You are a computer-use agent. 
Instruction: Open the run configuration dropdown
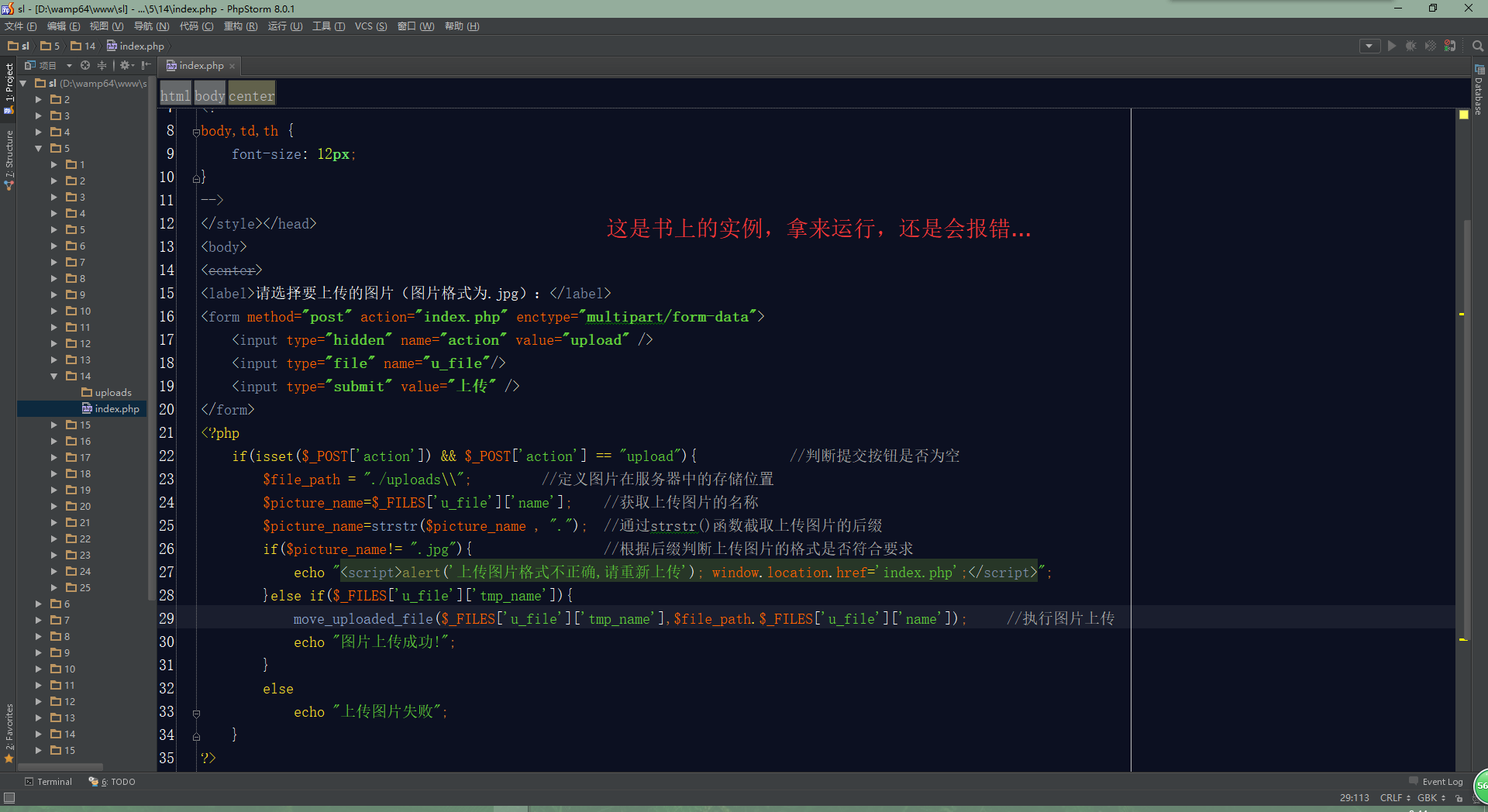pos(1369,46)
